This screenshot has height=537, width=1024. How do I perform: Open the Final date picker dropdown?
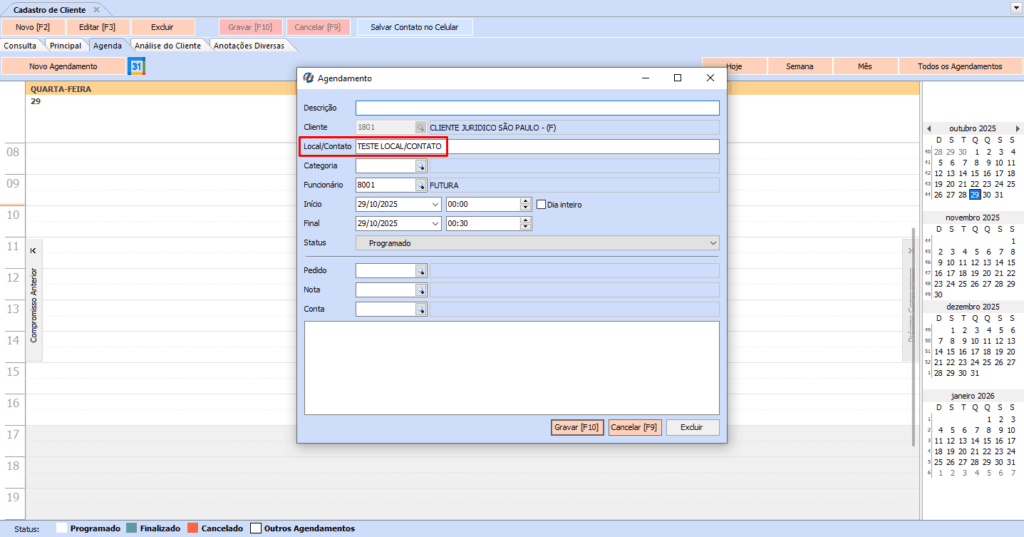click(x=434, y=224)
